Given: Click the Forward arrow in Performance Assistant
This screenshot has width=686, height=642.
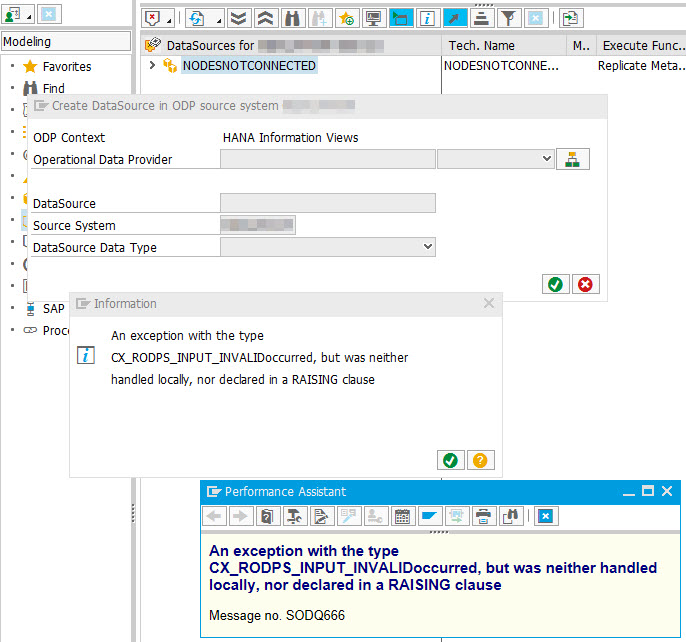Looking at the screenshot, I should (240, 516).
